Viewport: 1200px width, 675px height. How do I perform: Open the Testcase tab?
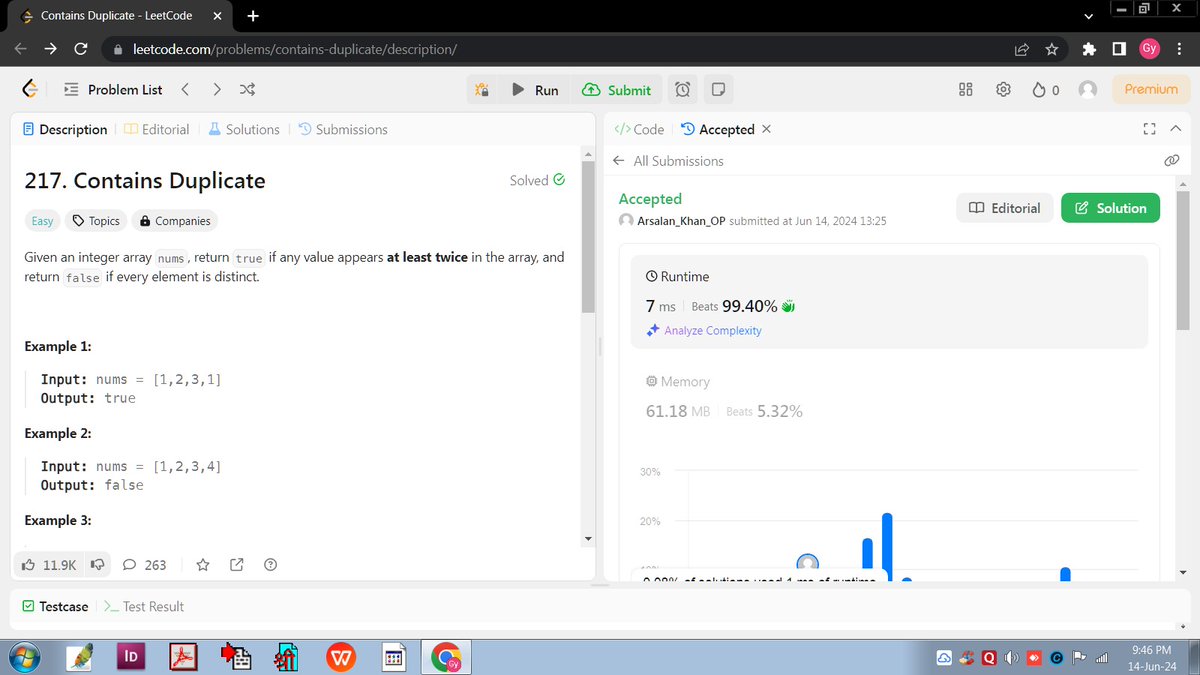[x=55, y=606]
